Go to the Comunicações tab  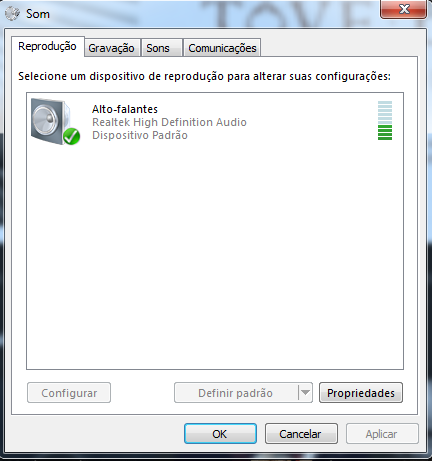point(222,48)
